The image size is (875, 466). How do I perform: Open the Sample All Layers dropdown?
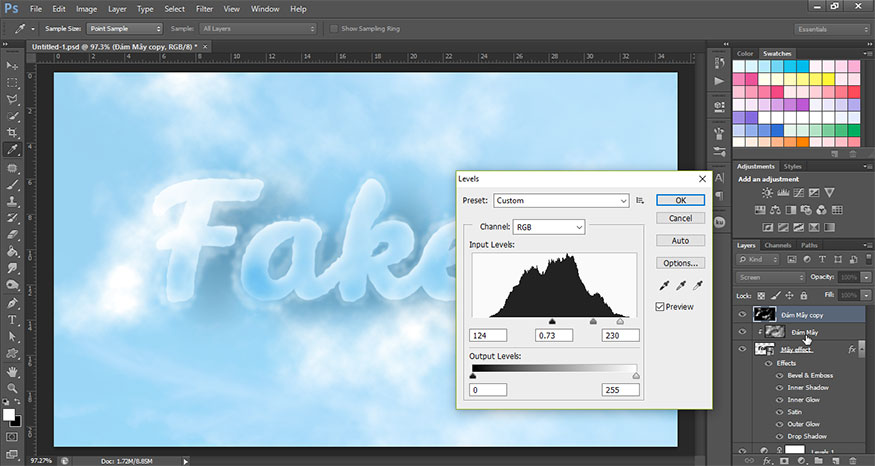(x=258, y=28)
